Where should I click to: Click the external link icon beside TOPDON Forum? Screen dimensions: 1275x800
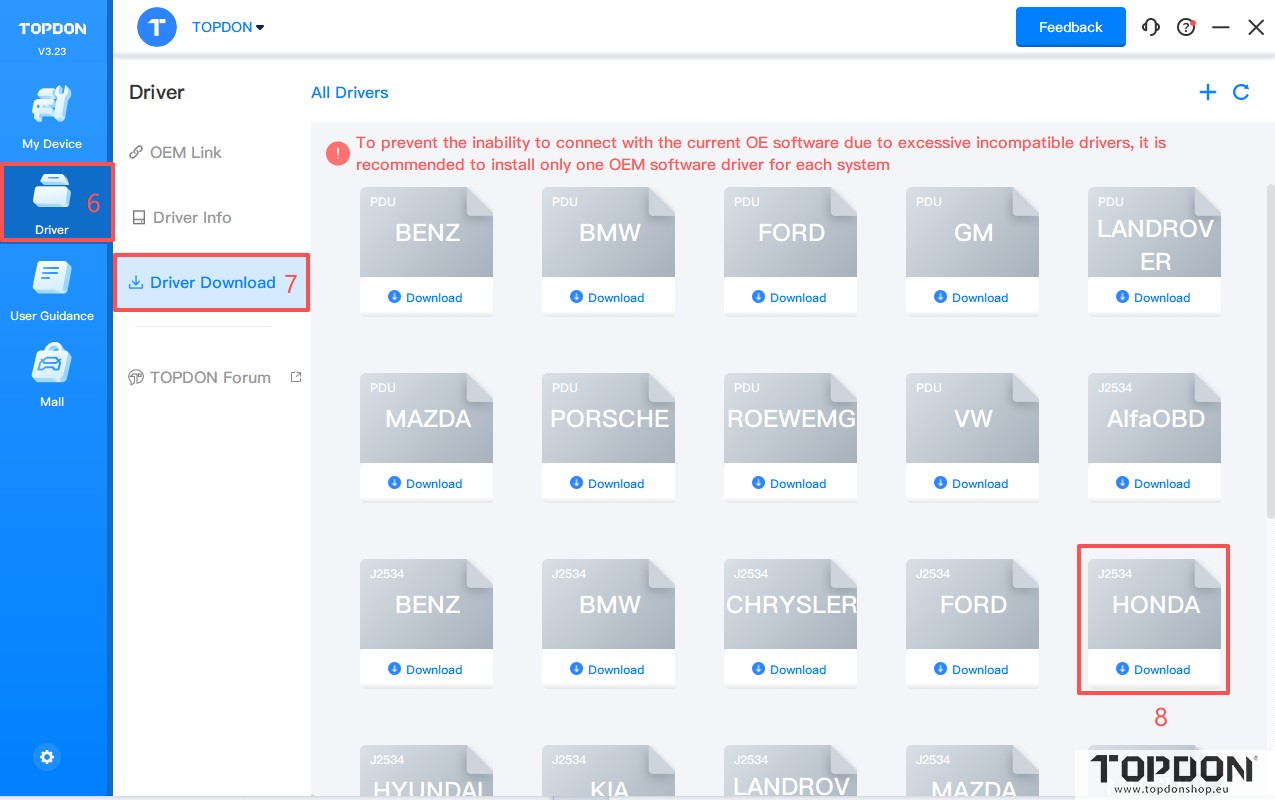(x=295, y=377)
